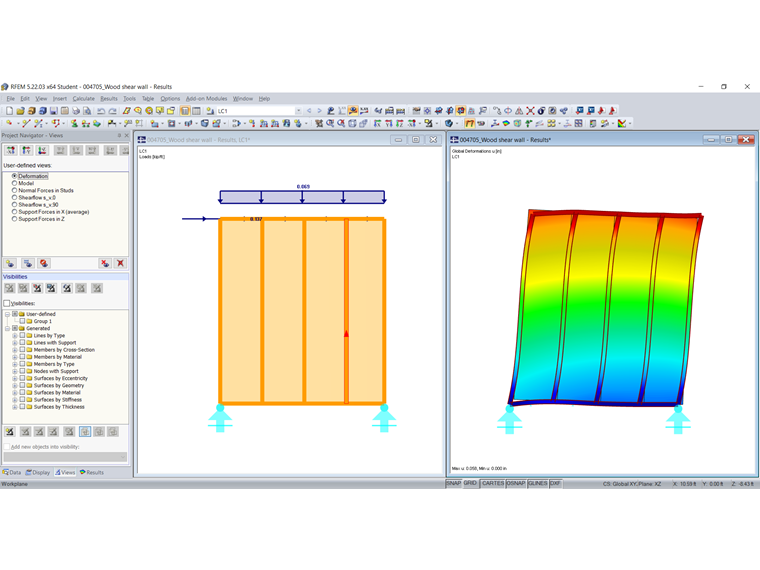This screenshot has height=570, width=760.
Task: Toggle the highlighted navigator panel icon
Action: pyautogui.click(x=185, y=111)
